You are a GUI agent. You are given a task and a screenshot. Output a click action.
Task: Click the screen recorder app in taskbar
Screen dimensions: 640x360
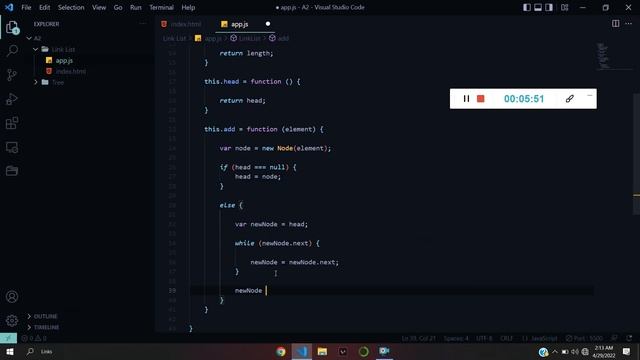pos(384,351)
